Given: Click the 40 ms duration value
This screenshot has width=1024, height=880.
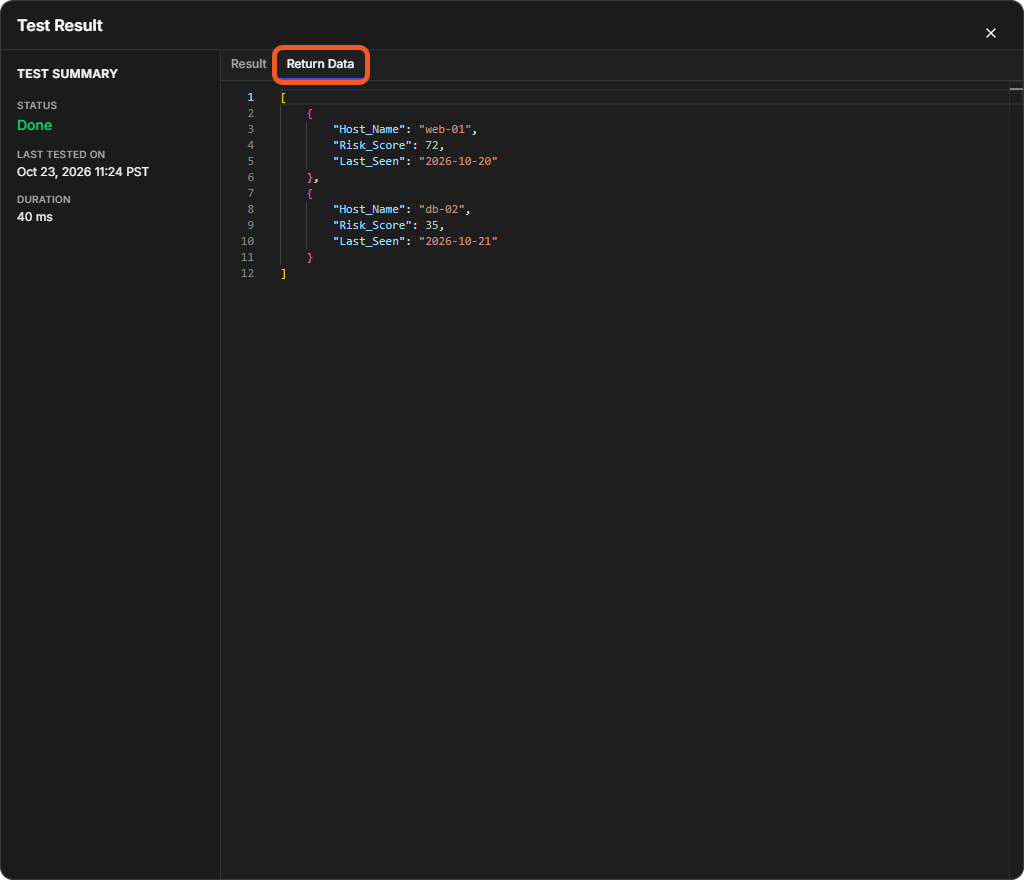Looking at the screenshot, I should pos(35,217).
